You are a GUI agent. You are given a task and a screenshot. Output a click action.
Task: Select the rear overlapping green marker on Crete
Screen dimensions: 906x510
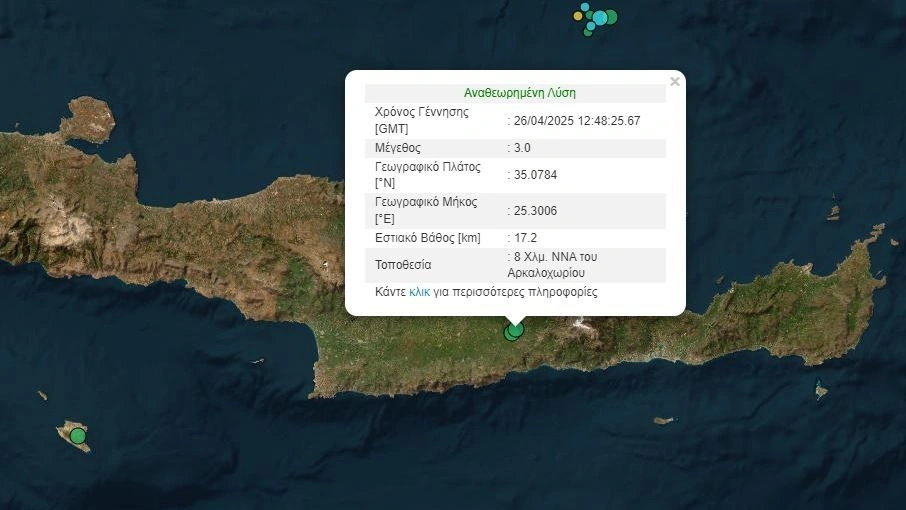coord(508,336)
